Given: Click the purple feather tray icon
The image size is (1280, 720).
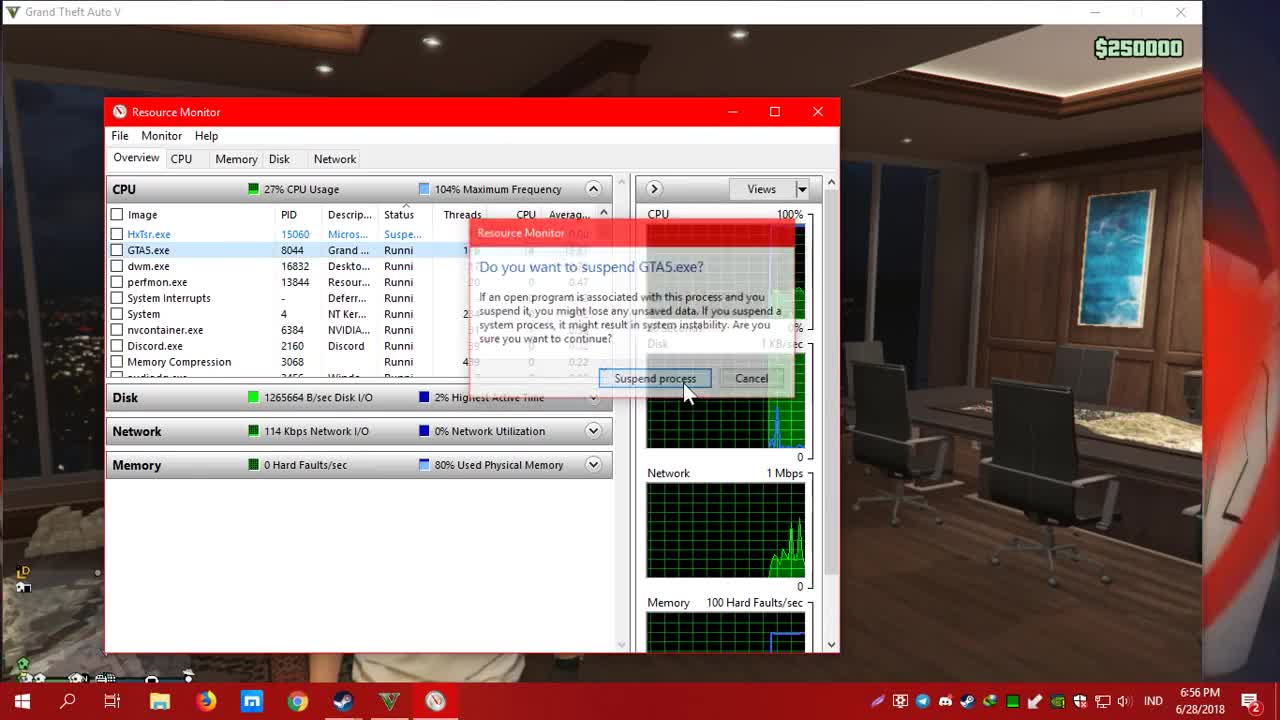Looking at the screenshot, I should point(878,701).
